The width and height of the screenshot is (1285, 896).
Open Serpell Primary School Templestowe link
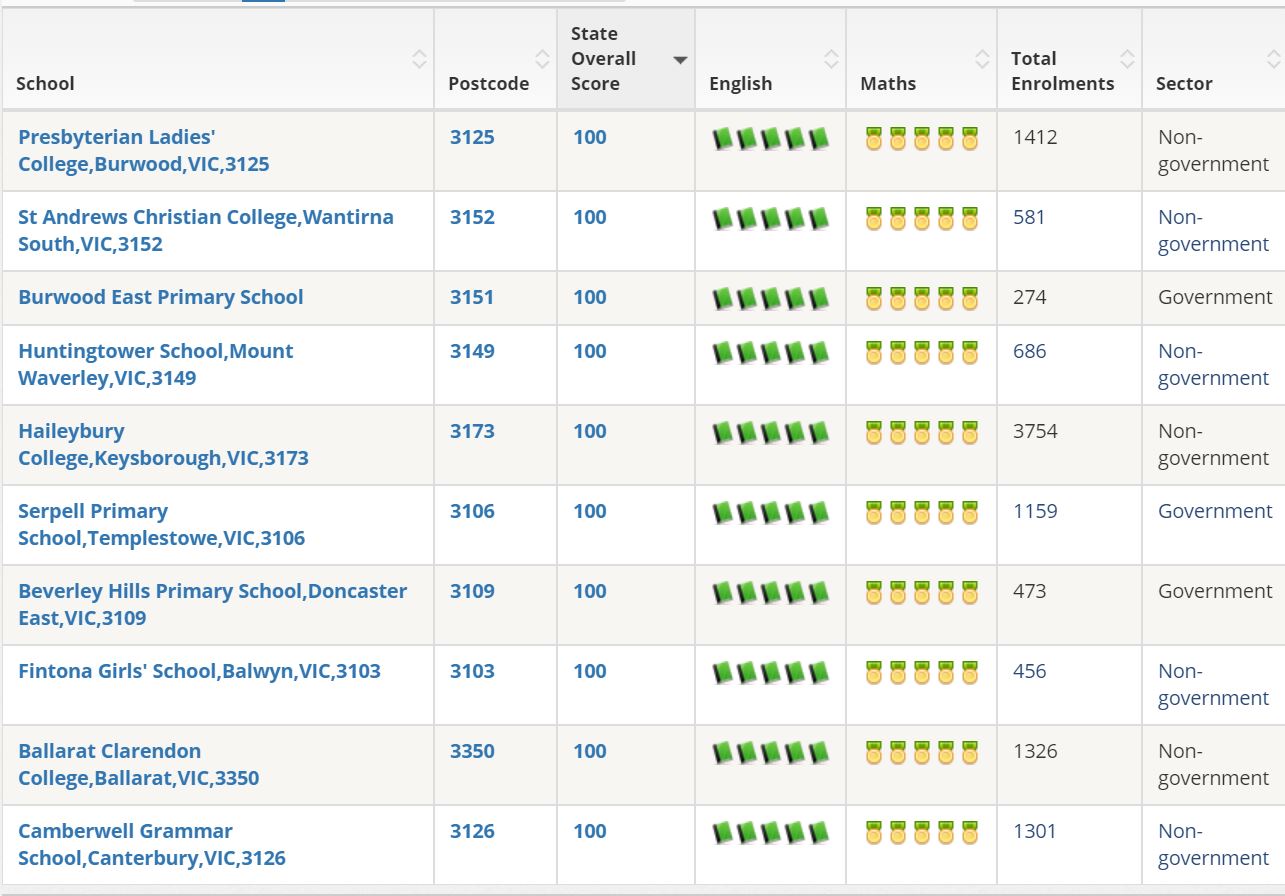(162, 524)
